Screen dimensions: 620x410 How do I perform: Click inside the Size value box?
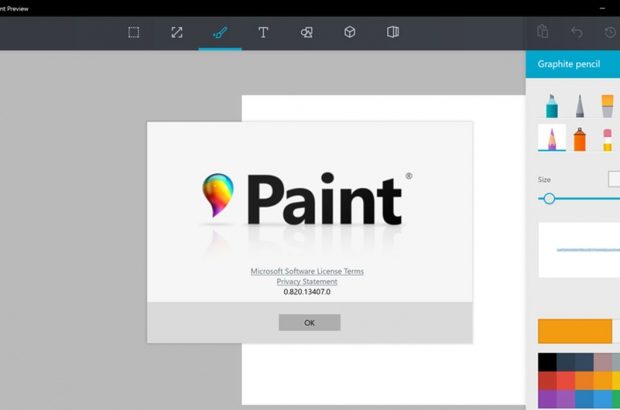pos(614,179)
